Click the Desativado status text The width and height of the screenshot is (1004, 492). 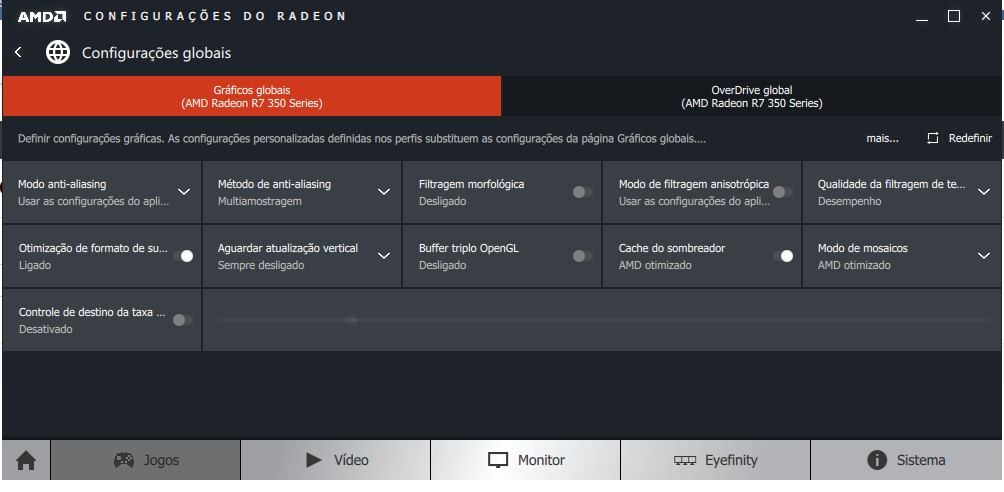(45, 329)
